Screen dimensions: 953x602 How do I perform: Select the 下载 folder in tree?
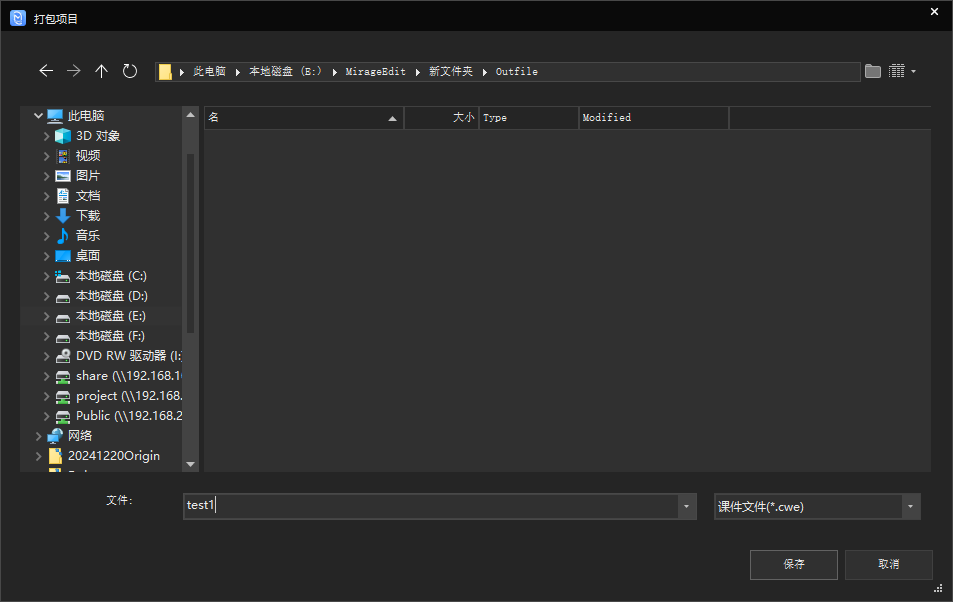pyautogui.click(x=88, y=216)
